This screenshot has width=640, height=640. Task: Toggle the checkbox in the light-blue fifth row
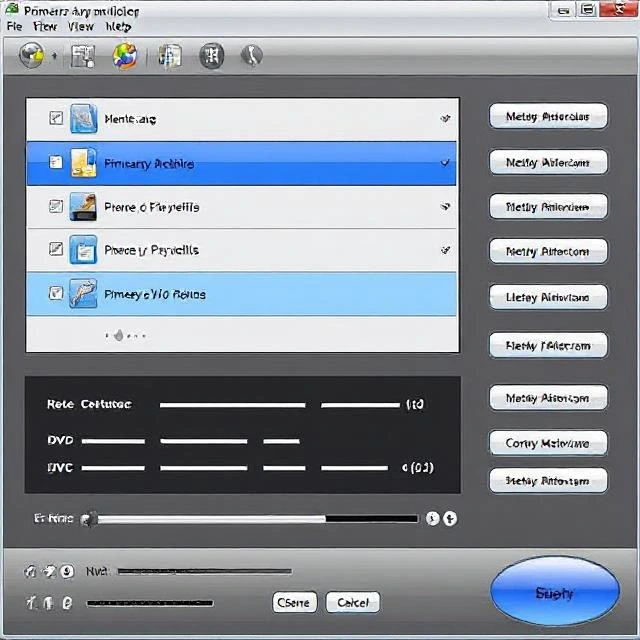tap(56, 294)
